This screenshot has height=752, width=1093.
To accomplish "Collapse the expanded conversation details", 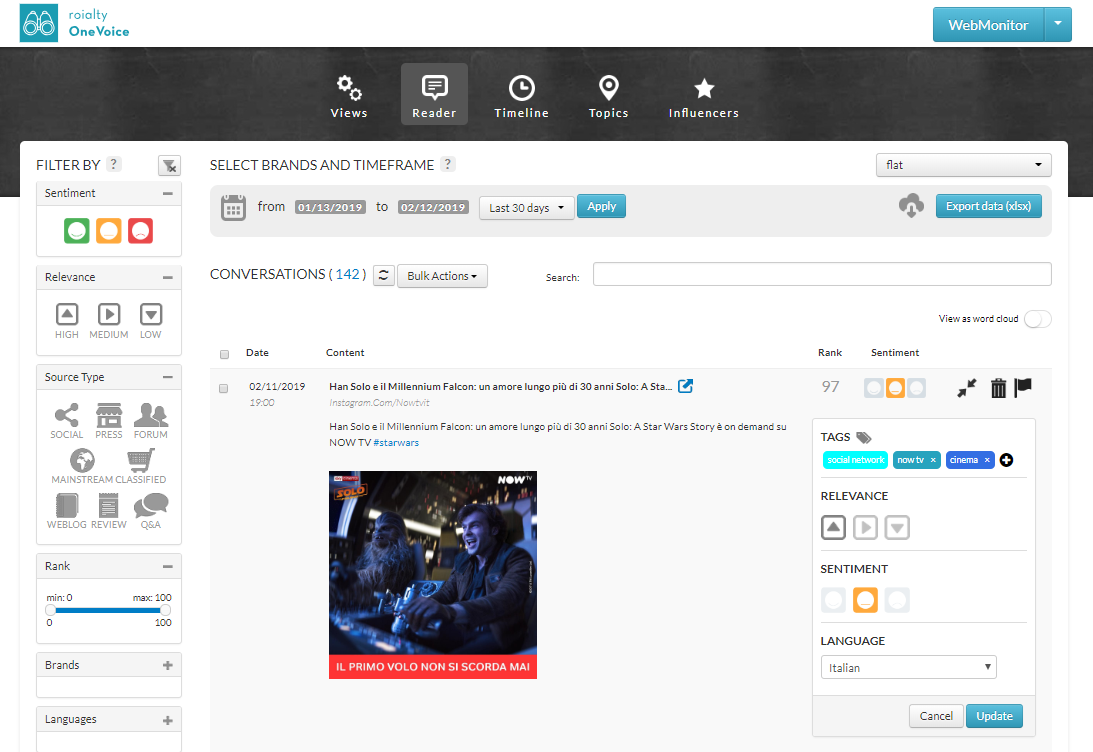I will coord(967,387).
